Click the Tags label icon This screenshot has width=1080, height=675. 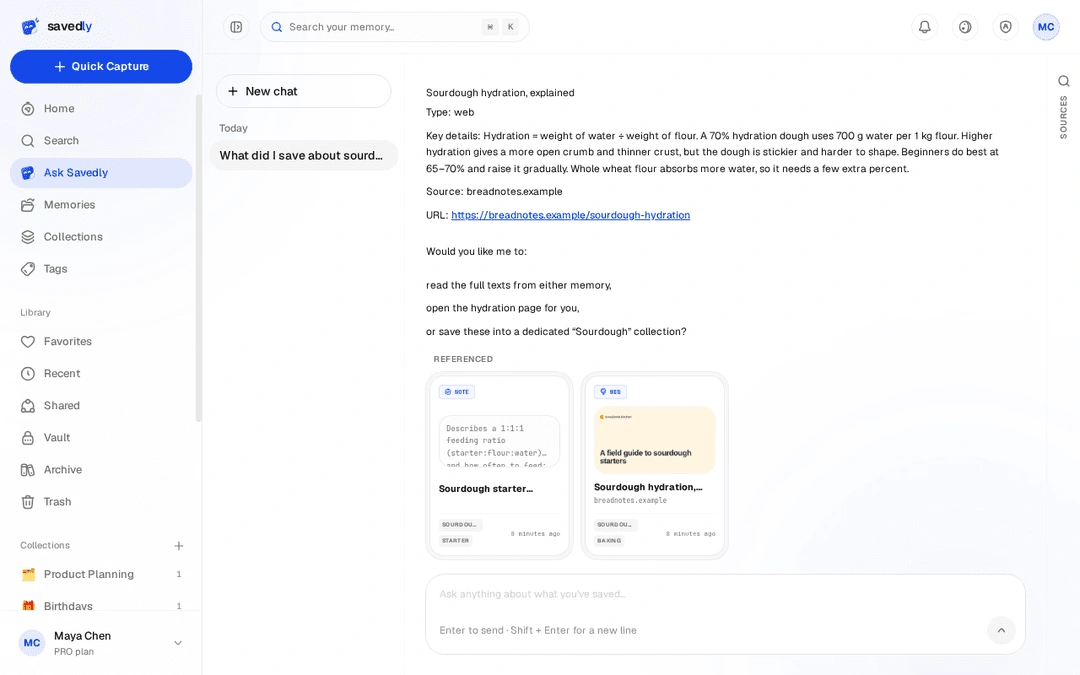pos(28,269)
